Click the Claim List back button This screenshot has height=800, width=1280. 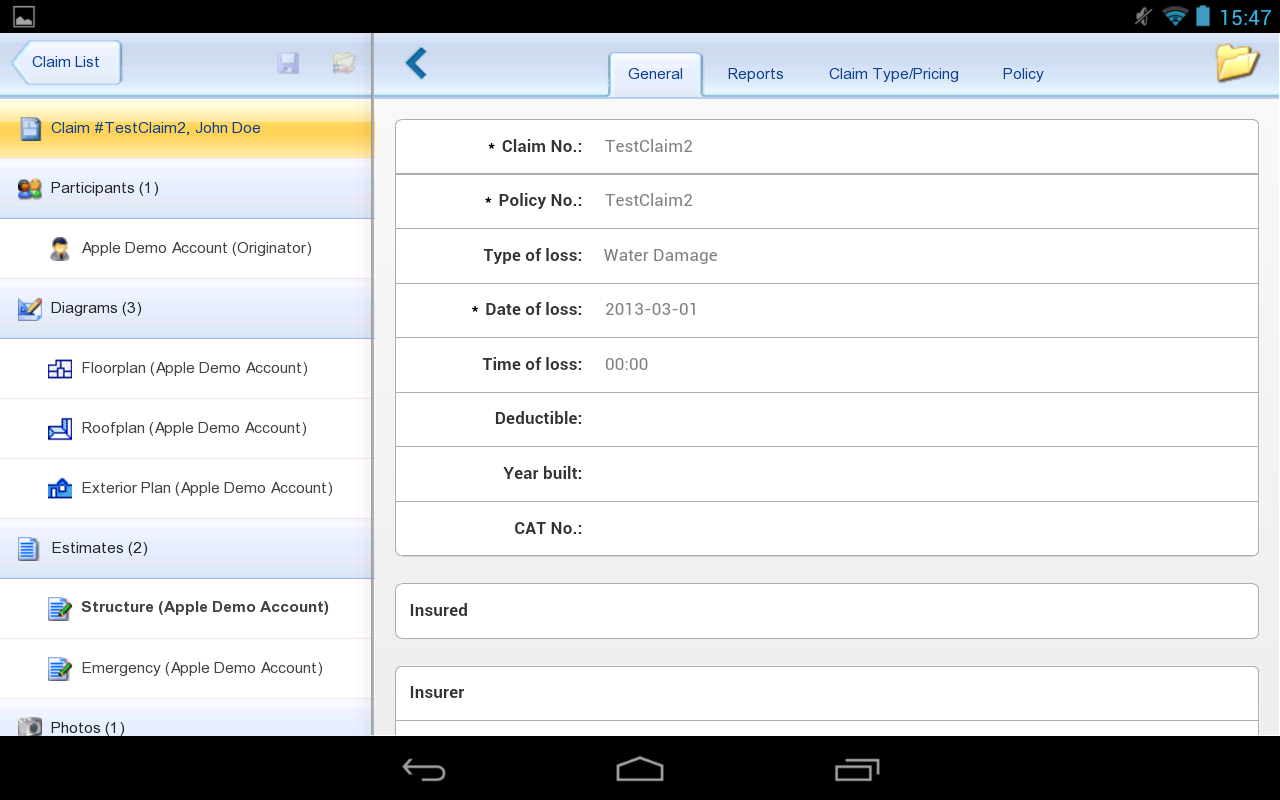click(x=65, y=62)
